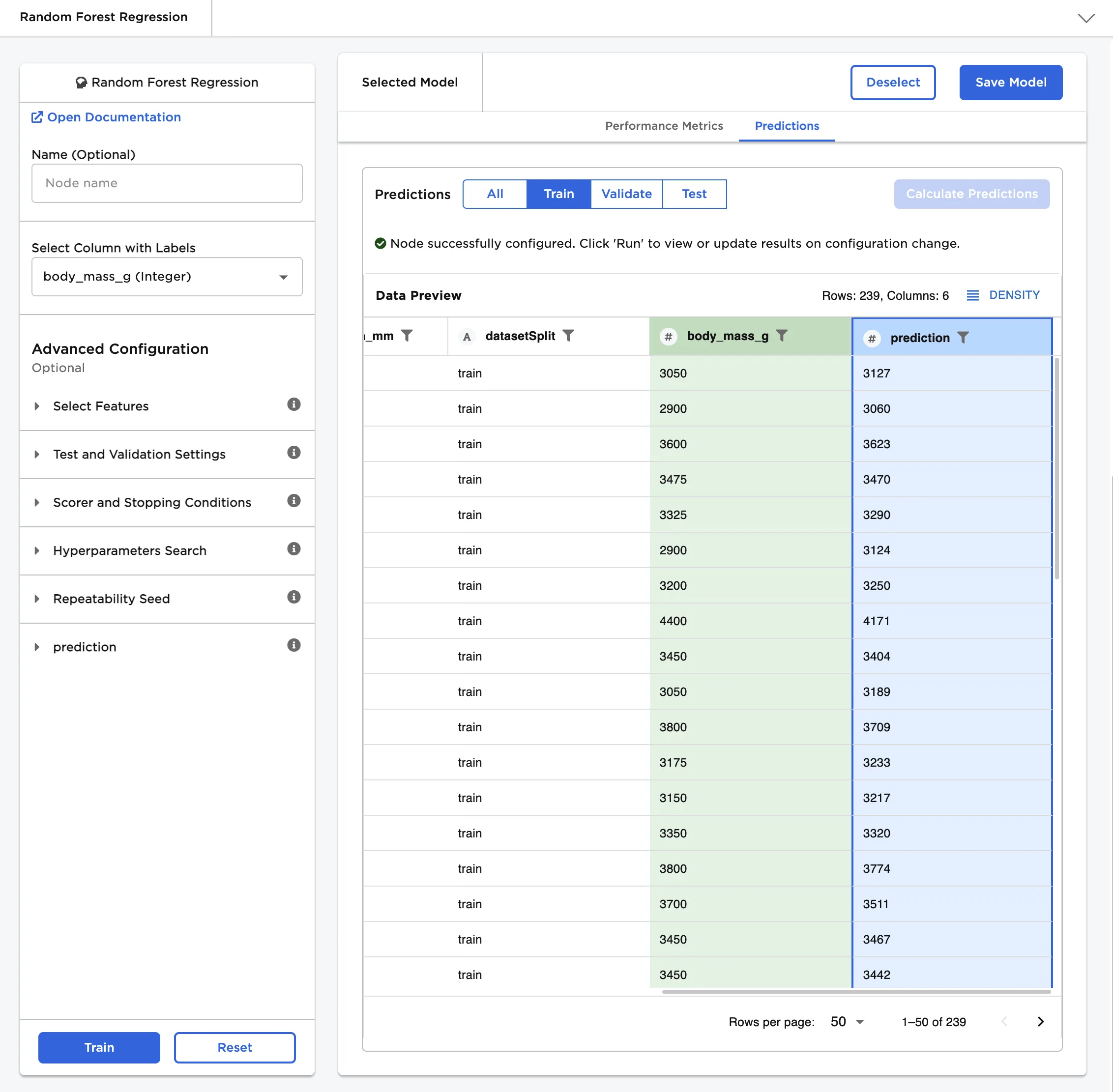Screen dimensions: 1113x1092
Task: Collapse panel with top-right chevron
Action: click(1085, 18)
